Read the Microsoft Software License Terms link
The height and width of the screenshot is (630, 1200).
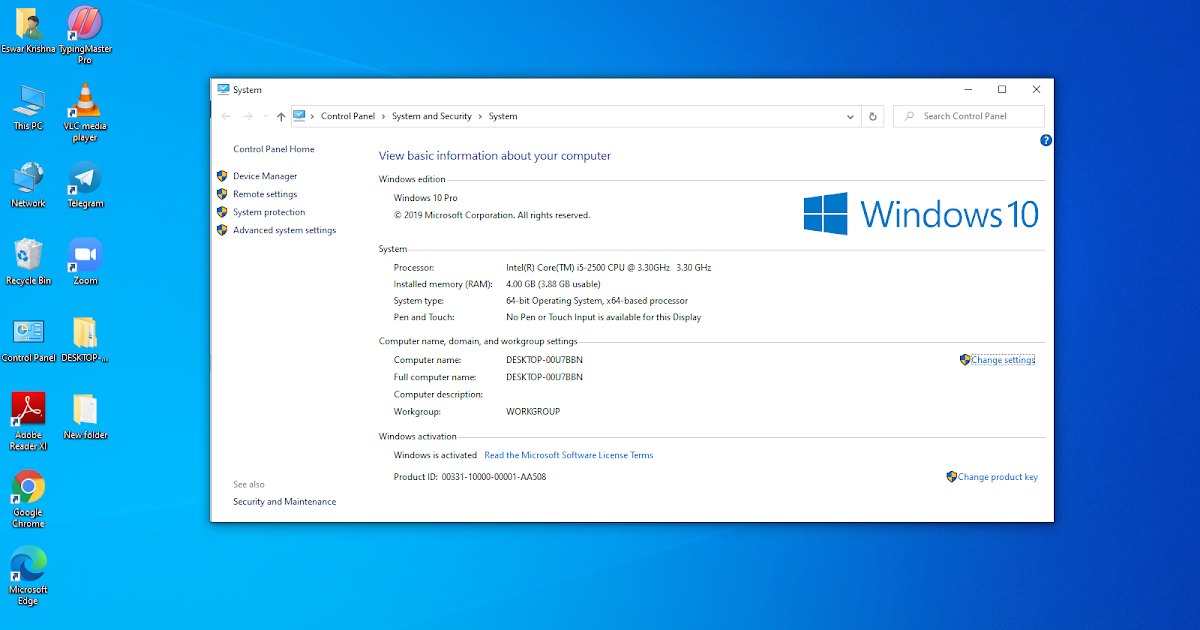pos(569,455)
